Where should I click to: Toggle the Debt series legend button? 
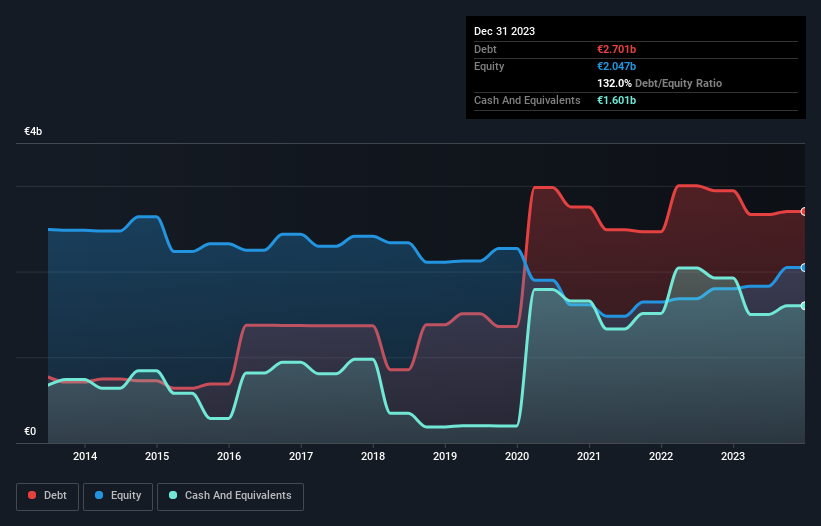(48, 496)
